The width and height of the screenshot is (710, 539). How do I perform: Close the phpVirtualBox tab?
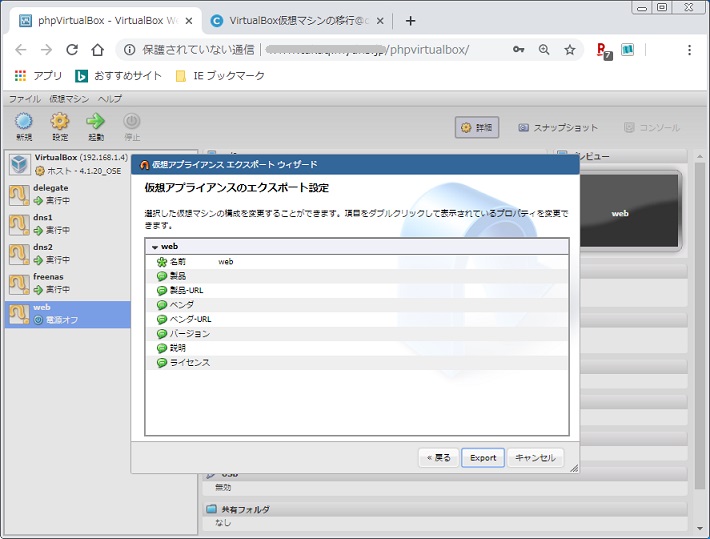(189, 21)
